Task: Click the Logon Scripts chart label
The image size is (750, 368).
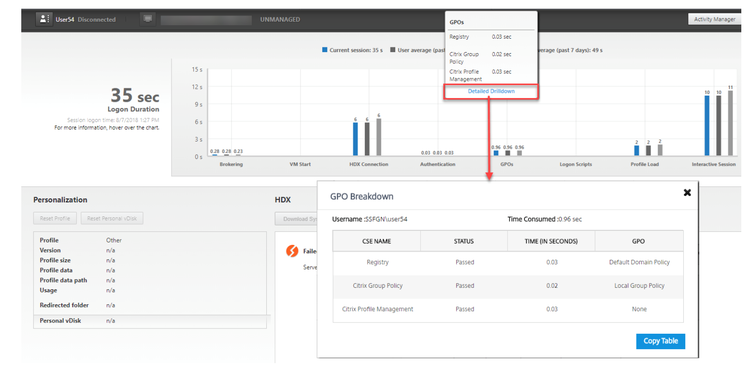Action: tap(576, 164)
